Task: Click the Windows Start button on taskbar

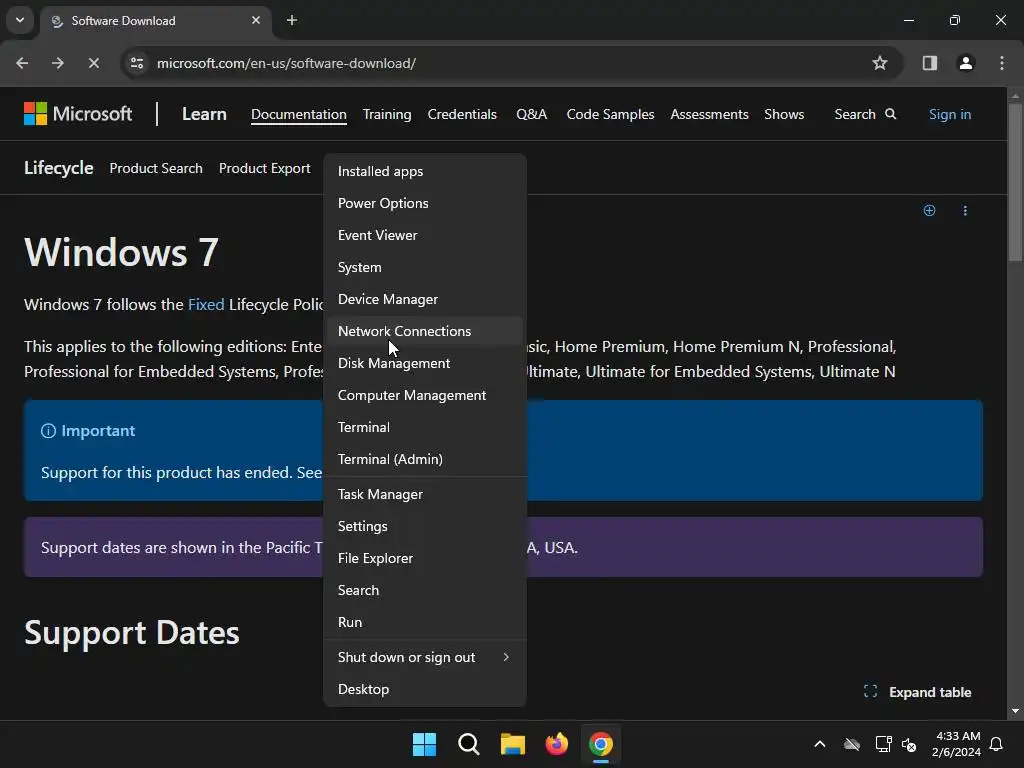Action: [x=424, y=744]
